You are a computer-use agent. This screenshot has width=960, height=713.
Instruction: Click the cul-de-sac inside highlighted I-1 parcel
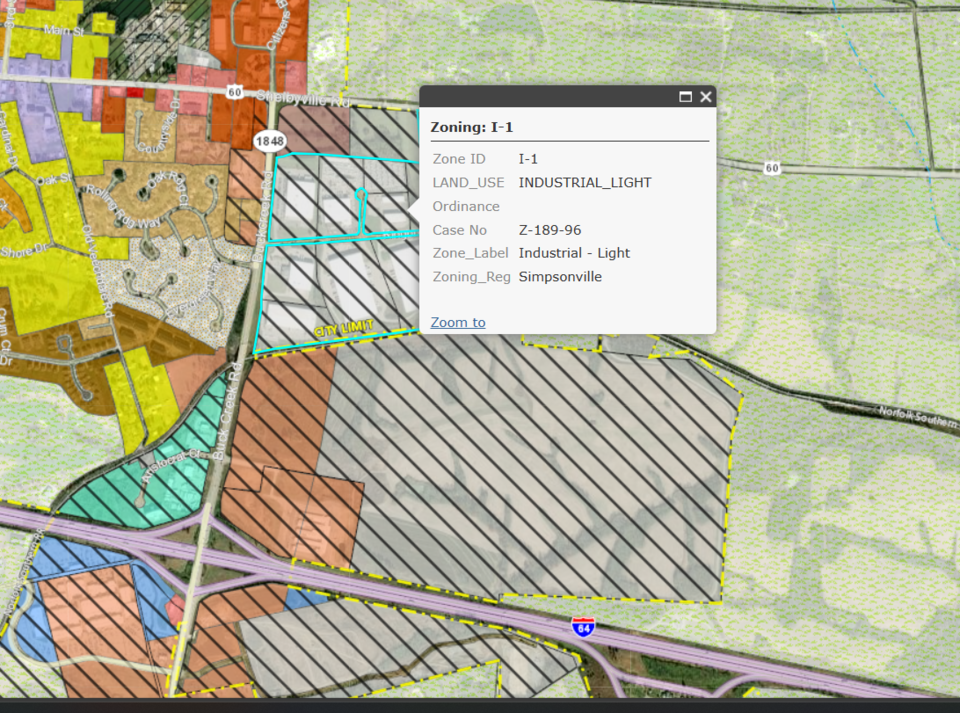click(362, 194)
